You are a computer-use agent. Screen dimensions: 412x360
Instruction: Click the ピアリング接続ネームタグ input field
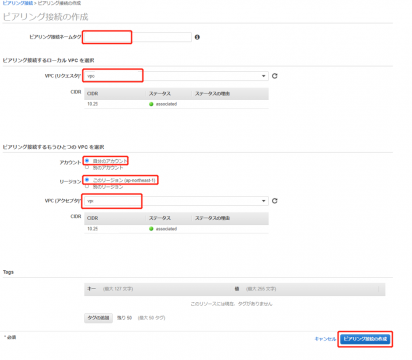pyautogui.click(x=137, y=37)
